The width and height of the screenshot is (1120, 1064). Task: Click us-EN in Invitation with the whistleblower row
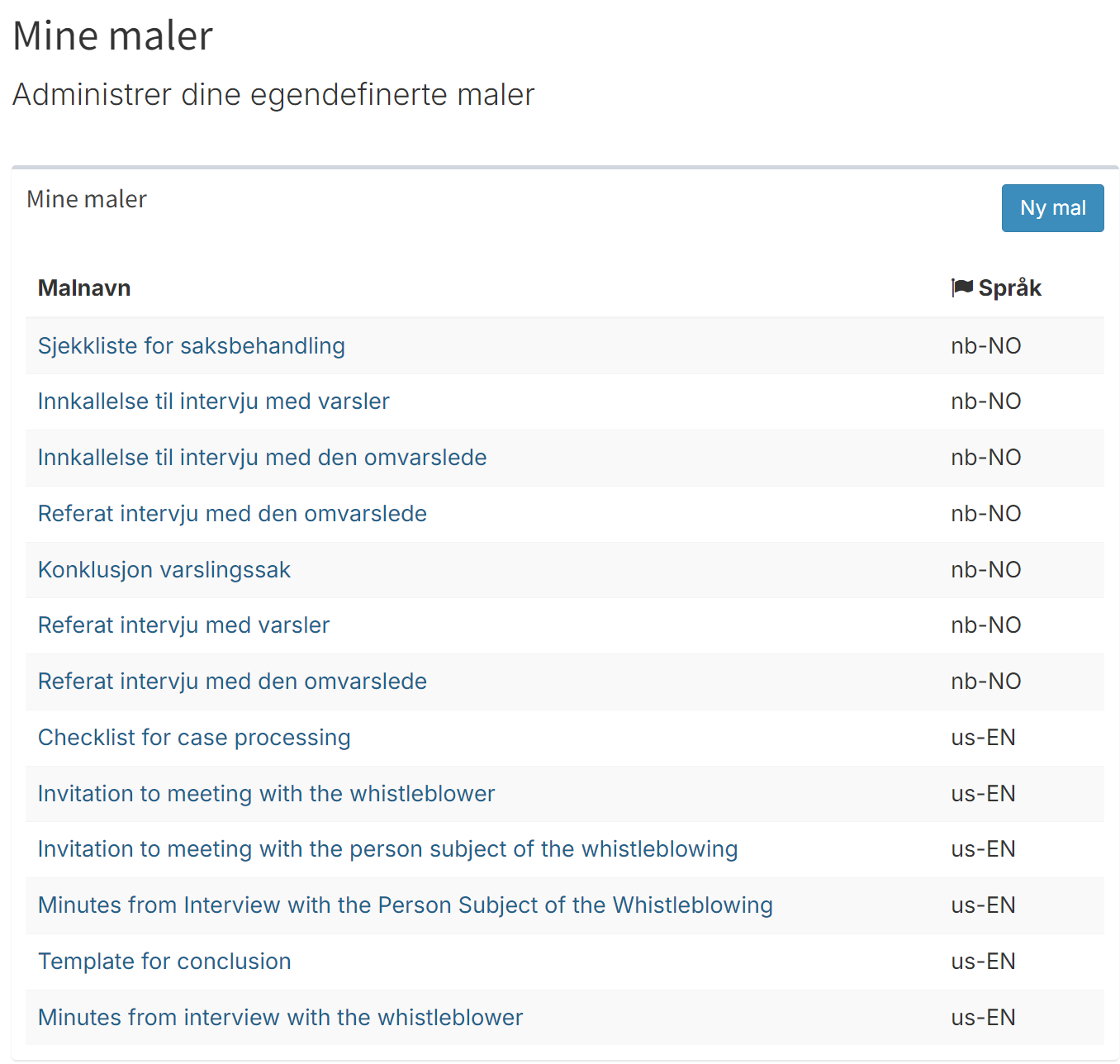coord(983,794)
